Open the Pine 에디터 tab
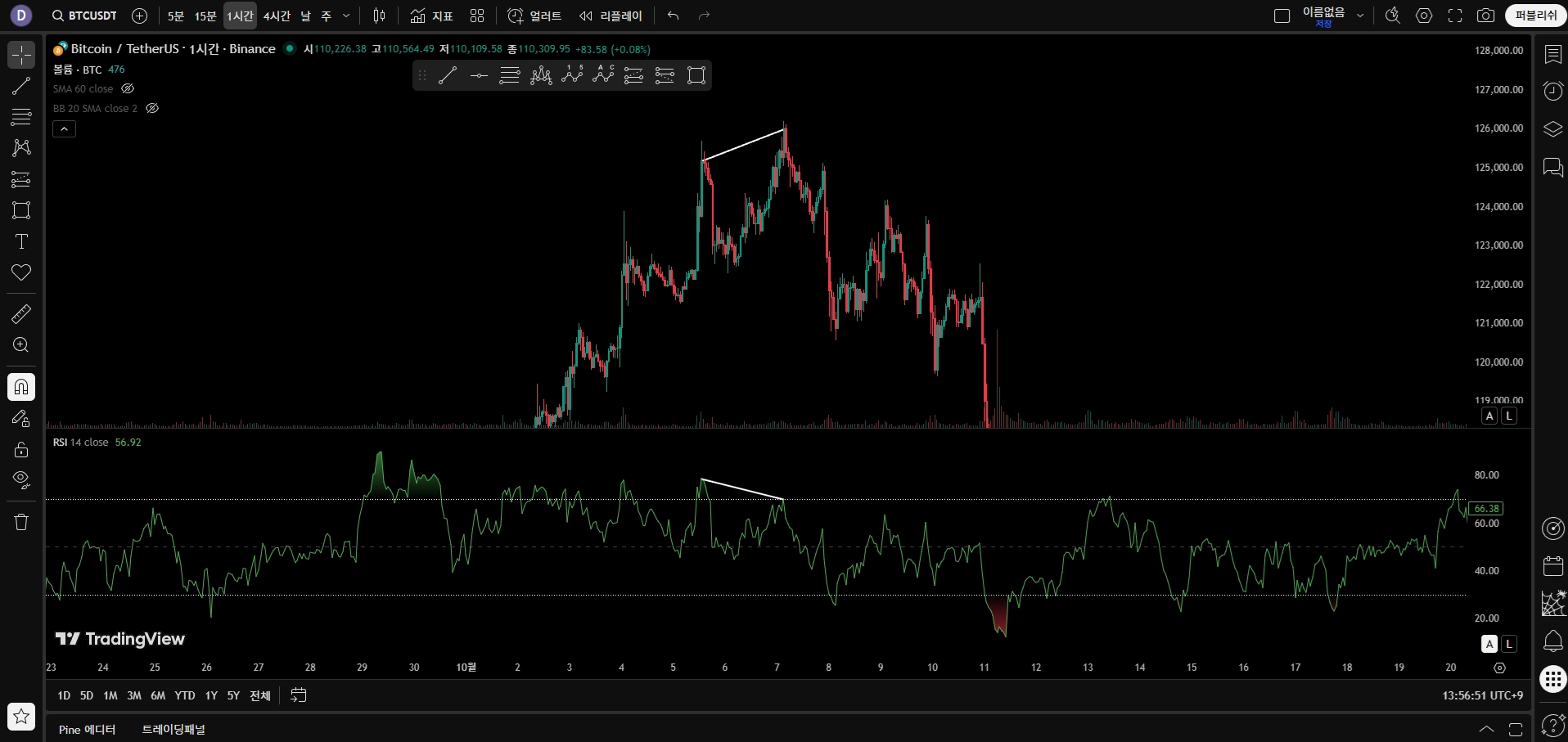Screen dimensions: 1568x742 87,729
